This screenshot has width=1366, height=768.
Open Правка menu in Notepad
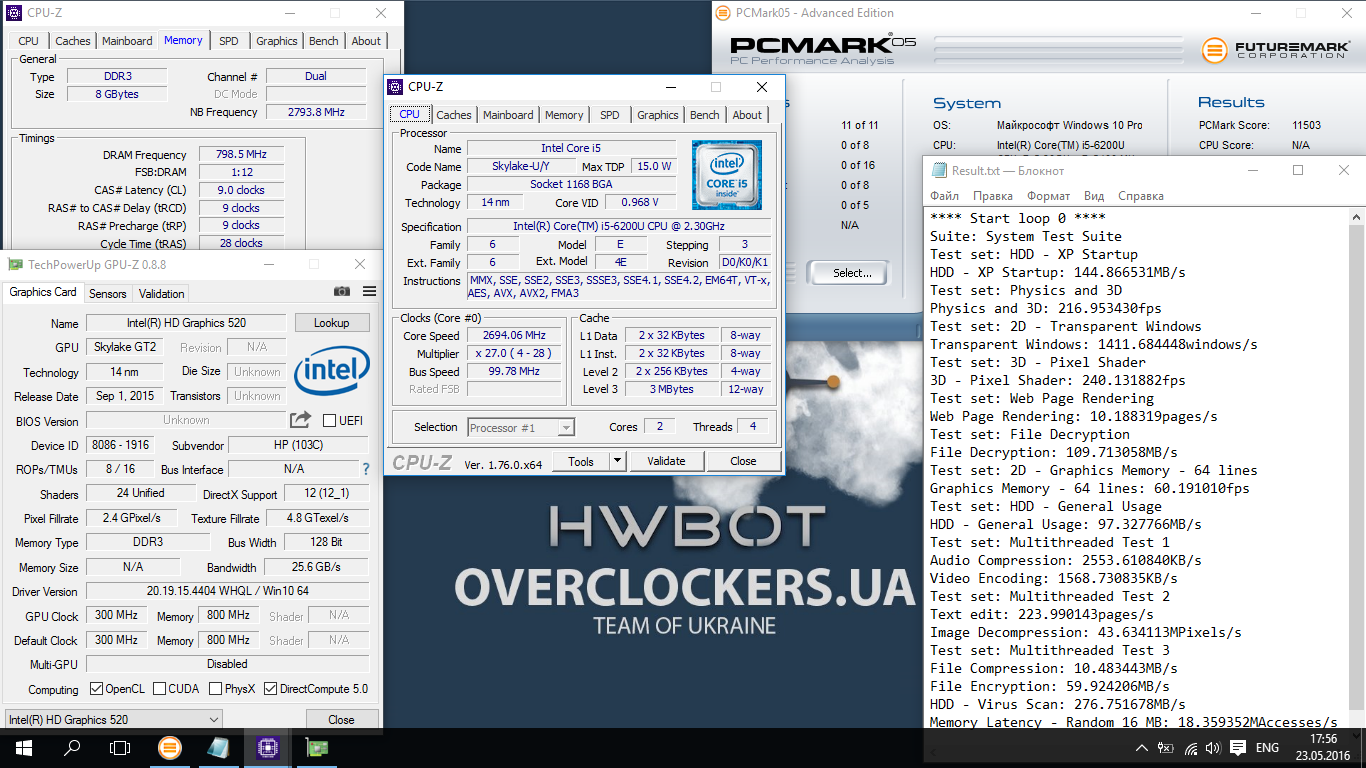993,196
